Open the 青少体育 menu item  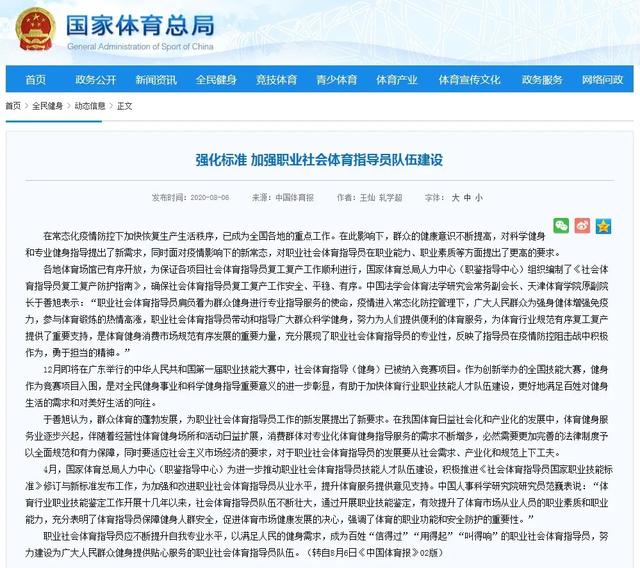pos(337,79)
